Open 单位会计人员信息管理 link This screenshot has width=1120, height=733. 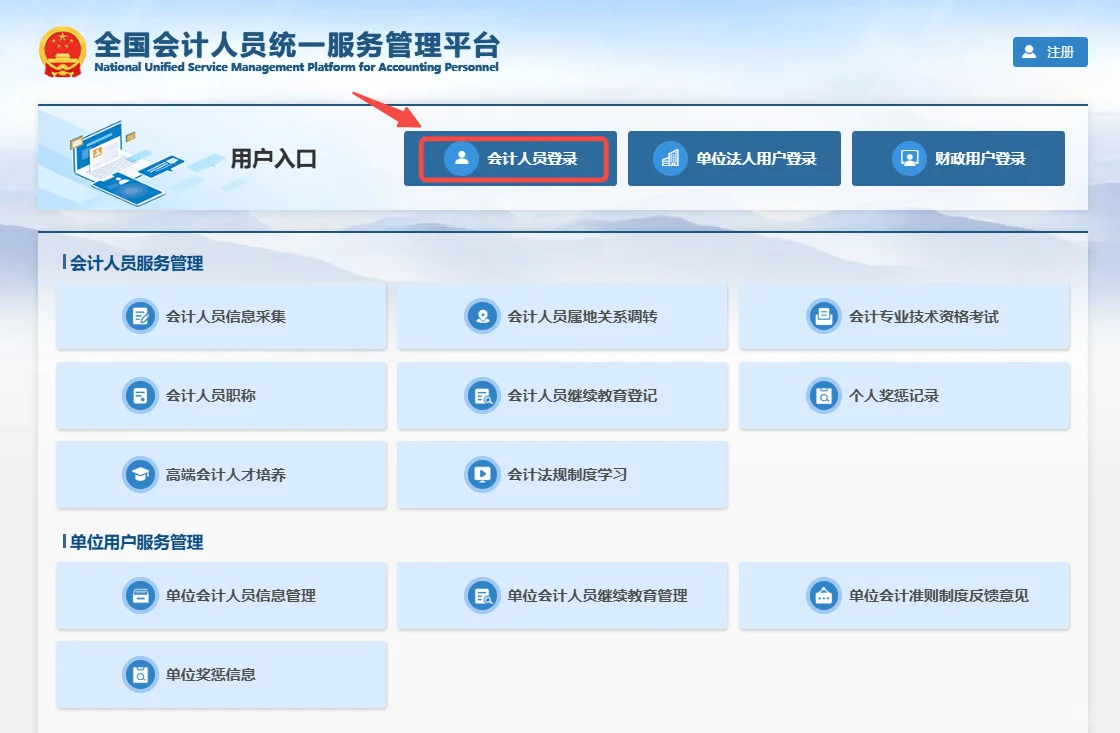[221, 595]
